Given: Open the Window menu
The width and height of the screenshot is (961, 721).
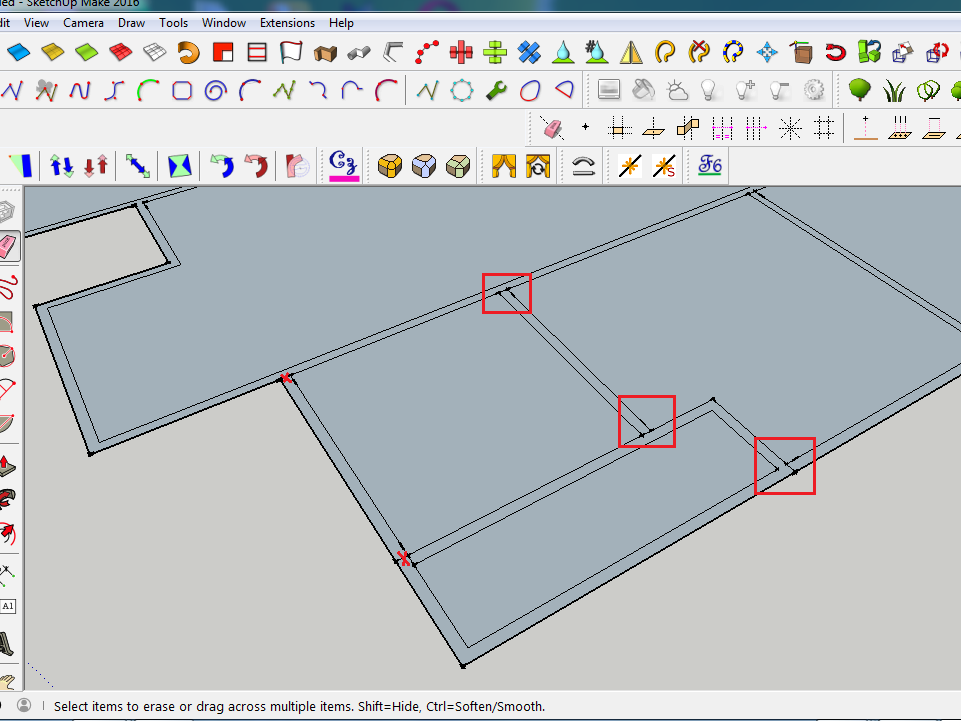Looking at the screenshot, I should point(224,23).
